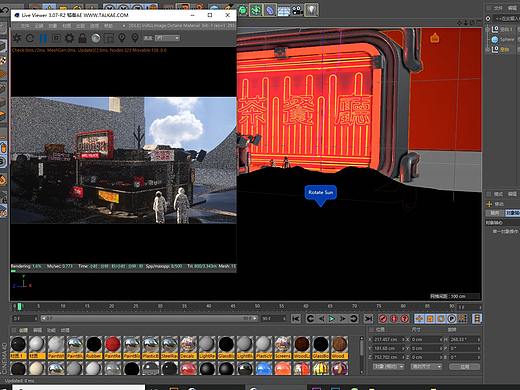Viewport: 520px width, 390px height.
Task: Click the X position input field
Action: pos(388,339)
